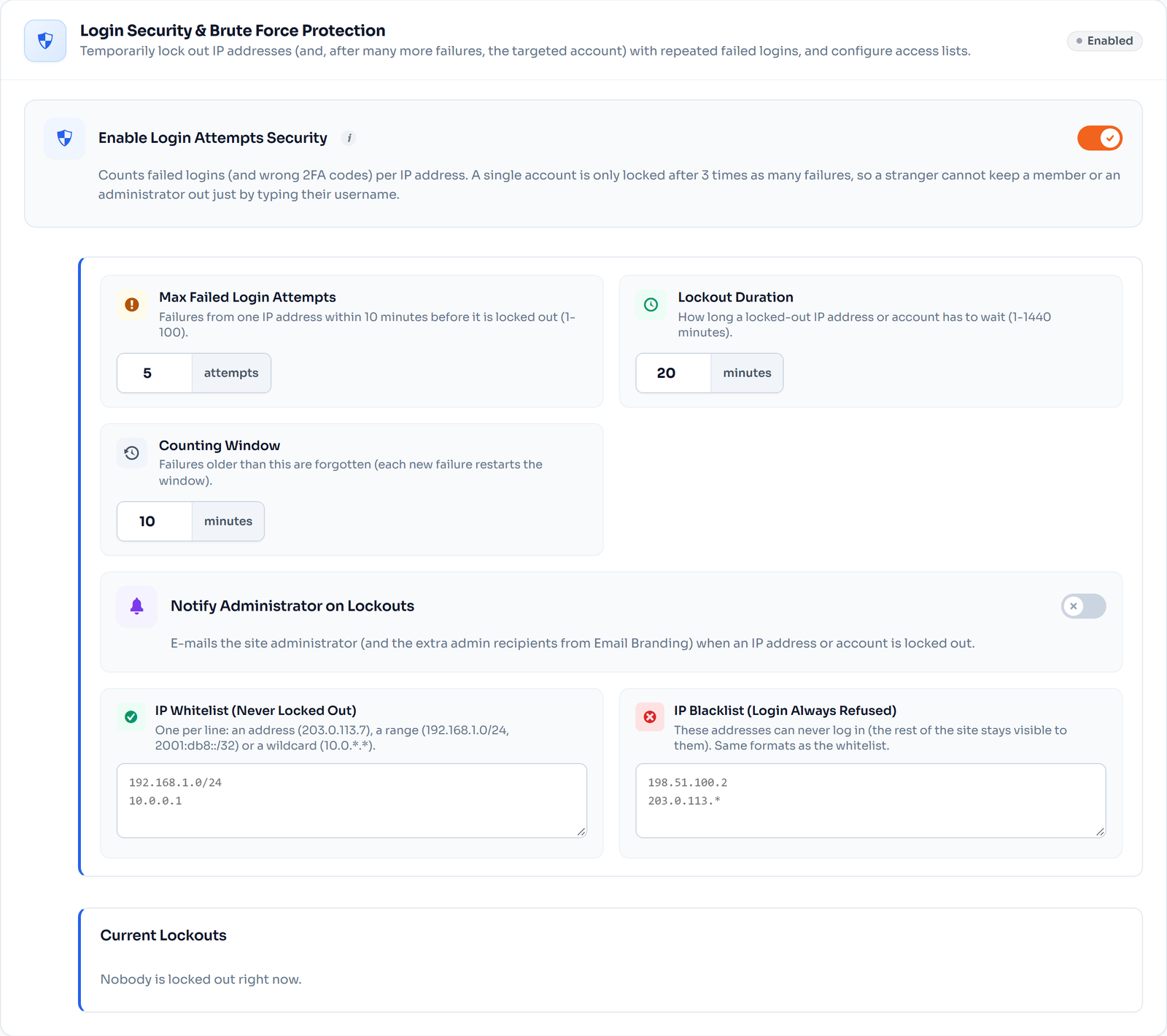Viewport: 1167px width, 1036px height.
Task: Click the 'Login Security & Brute Force Protection' title
Action: tap(233, 31)
